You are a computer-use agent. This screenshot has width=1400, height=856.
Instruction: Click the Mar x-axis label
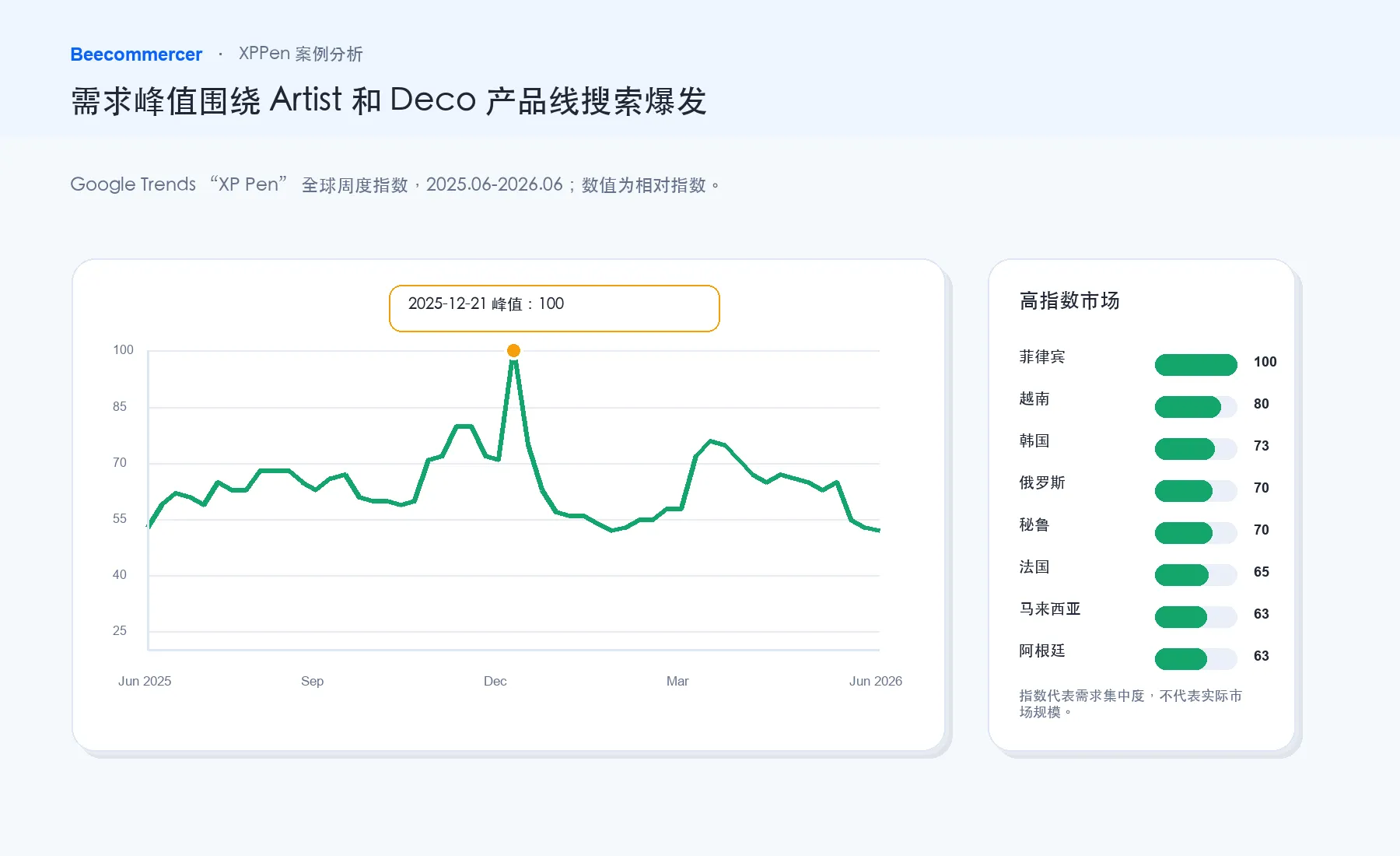coord(677,681)
